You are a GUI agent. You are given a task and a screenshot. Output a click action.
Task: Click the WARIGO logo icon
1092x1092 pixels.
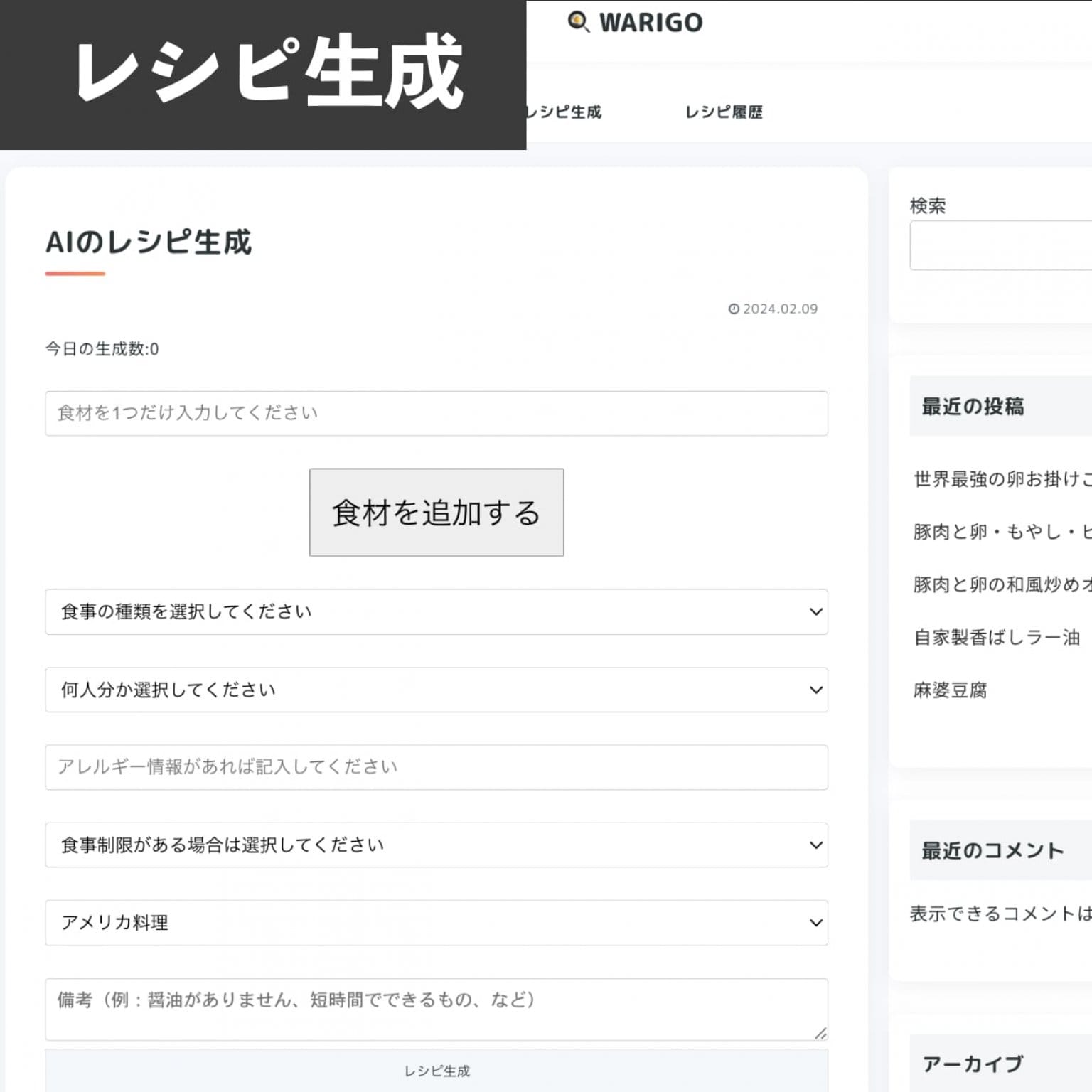click(x=578, y=22)
